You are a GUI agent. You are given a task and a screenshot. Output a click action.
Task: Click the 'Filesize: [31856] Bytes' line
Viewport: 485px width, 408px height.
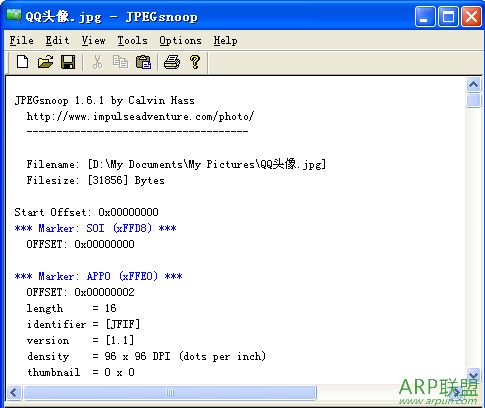tap(95, 180)
